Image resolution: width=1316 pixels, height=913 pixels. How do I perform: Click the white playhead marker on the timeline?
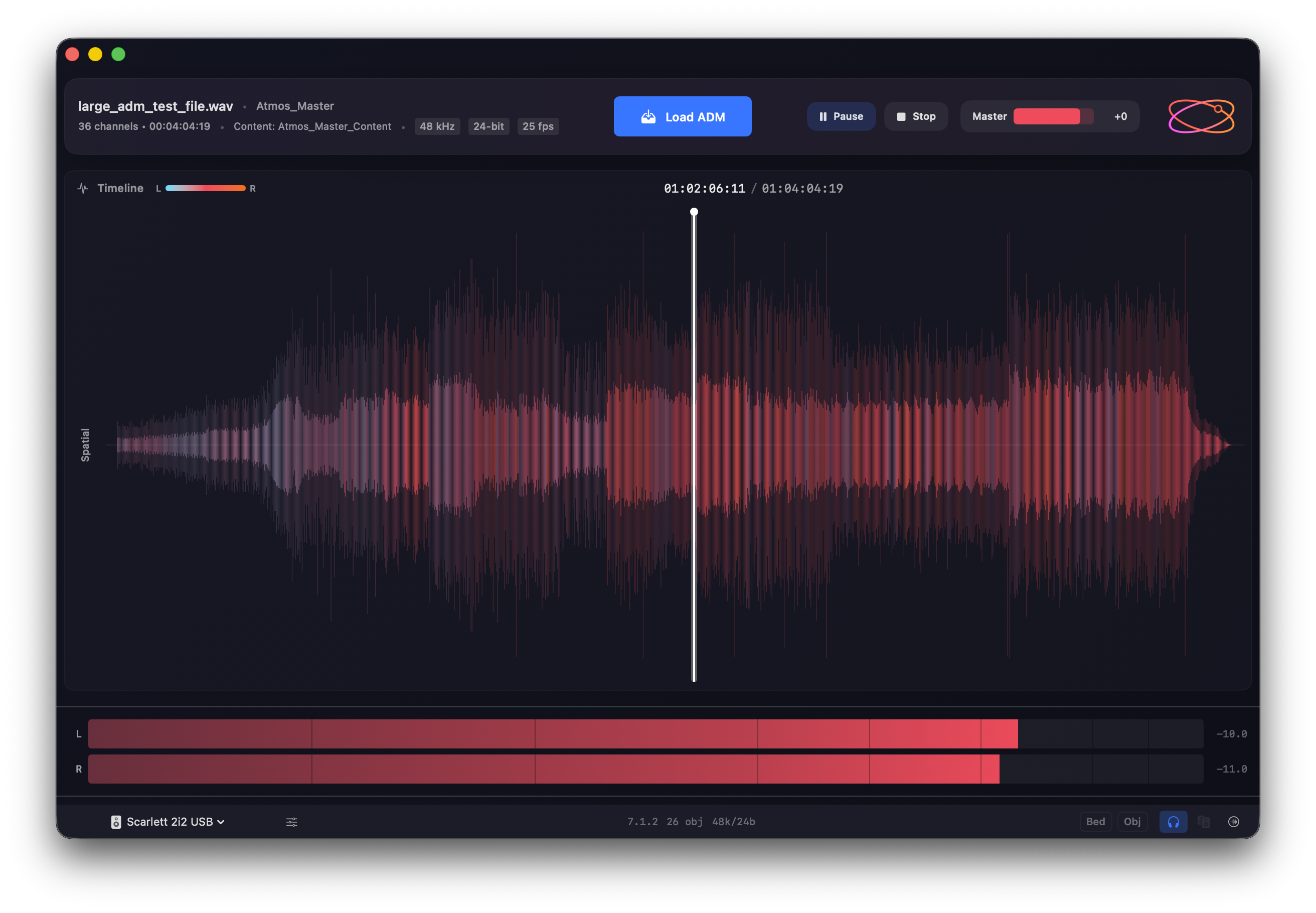pyautogui.click(x=694, y=212)
